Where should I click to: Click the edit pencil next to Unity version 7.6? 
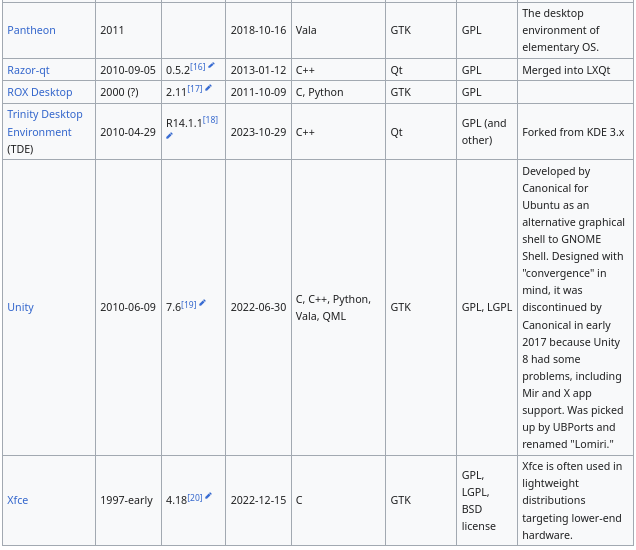point(202,303)
